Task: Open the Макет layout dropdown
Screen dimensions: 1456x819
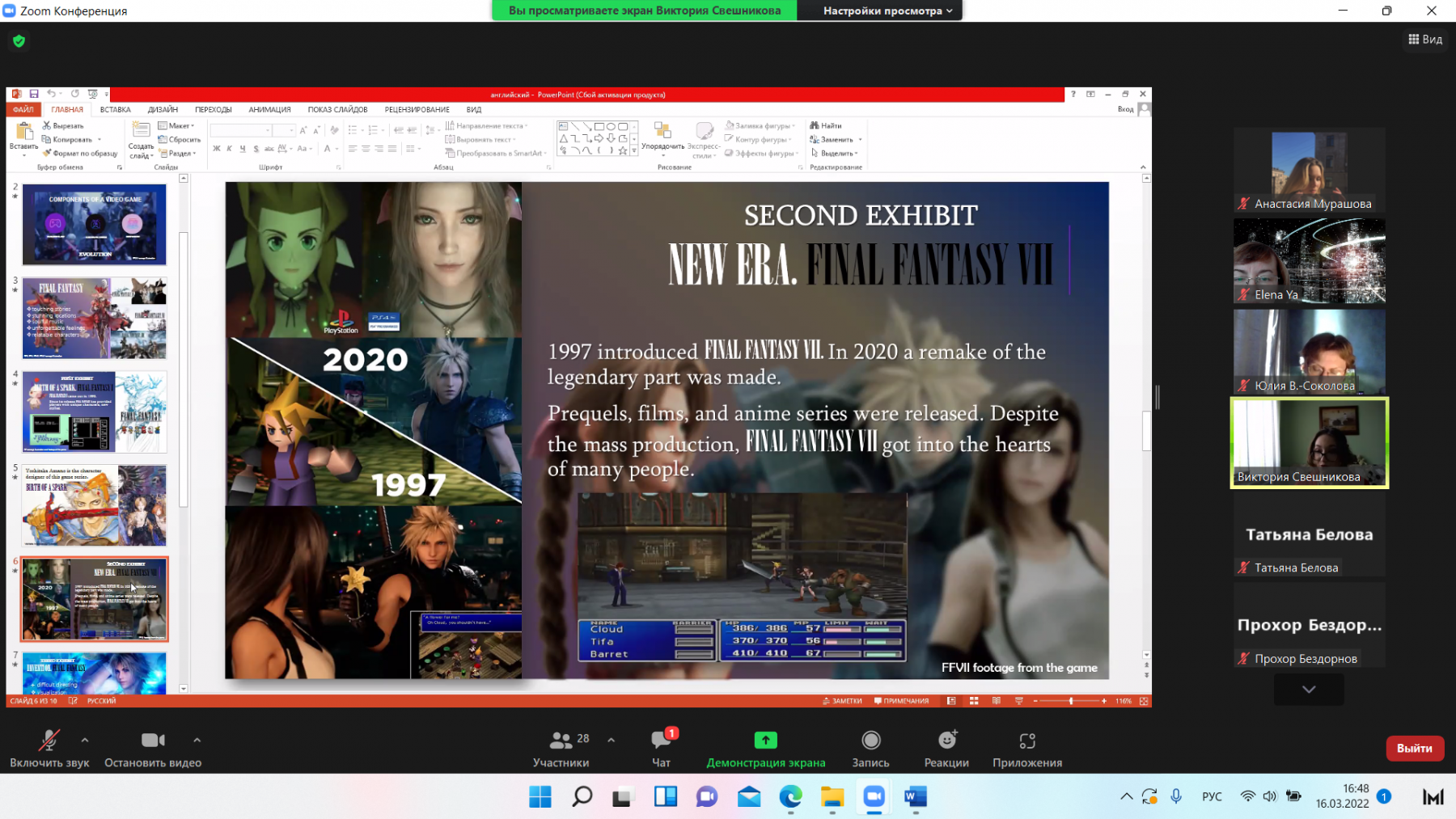Action: point(176,125)
